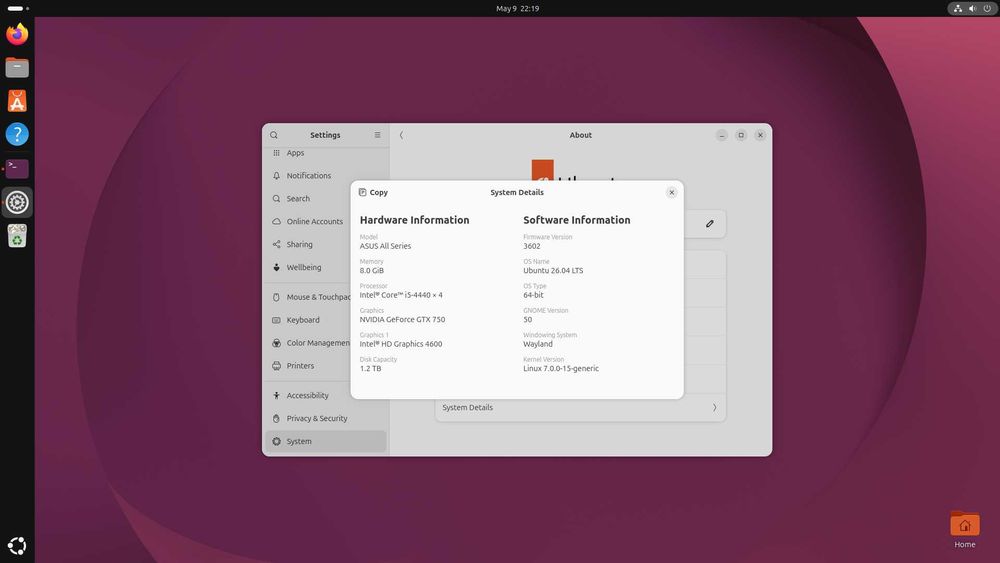Click the Settings gear dock icon
Viewport: 1000px width, 563px height.
pos(17,202)
